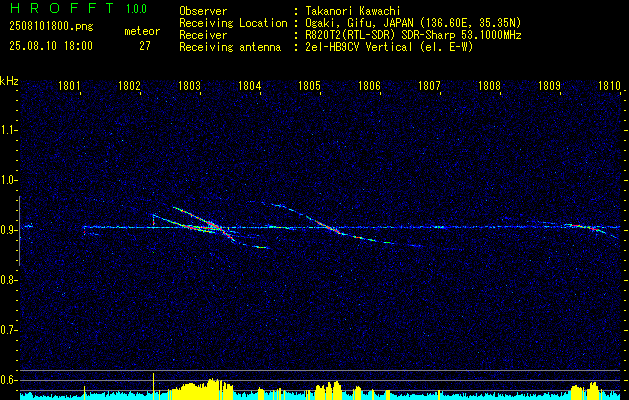Click the 1810 time axis label
The image size is (629, 400).
pos(610,85)
